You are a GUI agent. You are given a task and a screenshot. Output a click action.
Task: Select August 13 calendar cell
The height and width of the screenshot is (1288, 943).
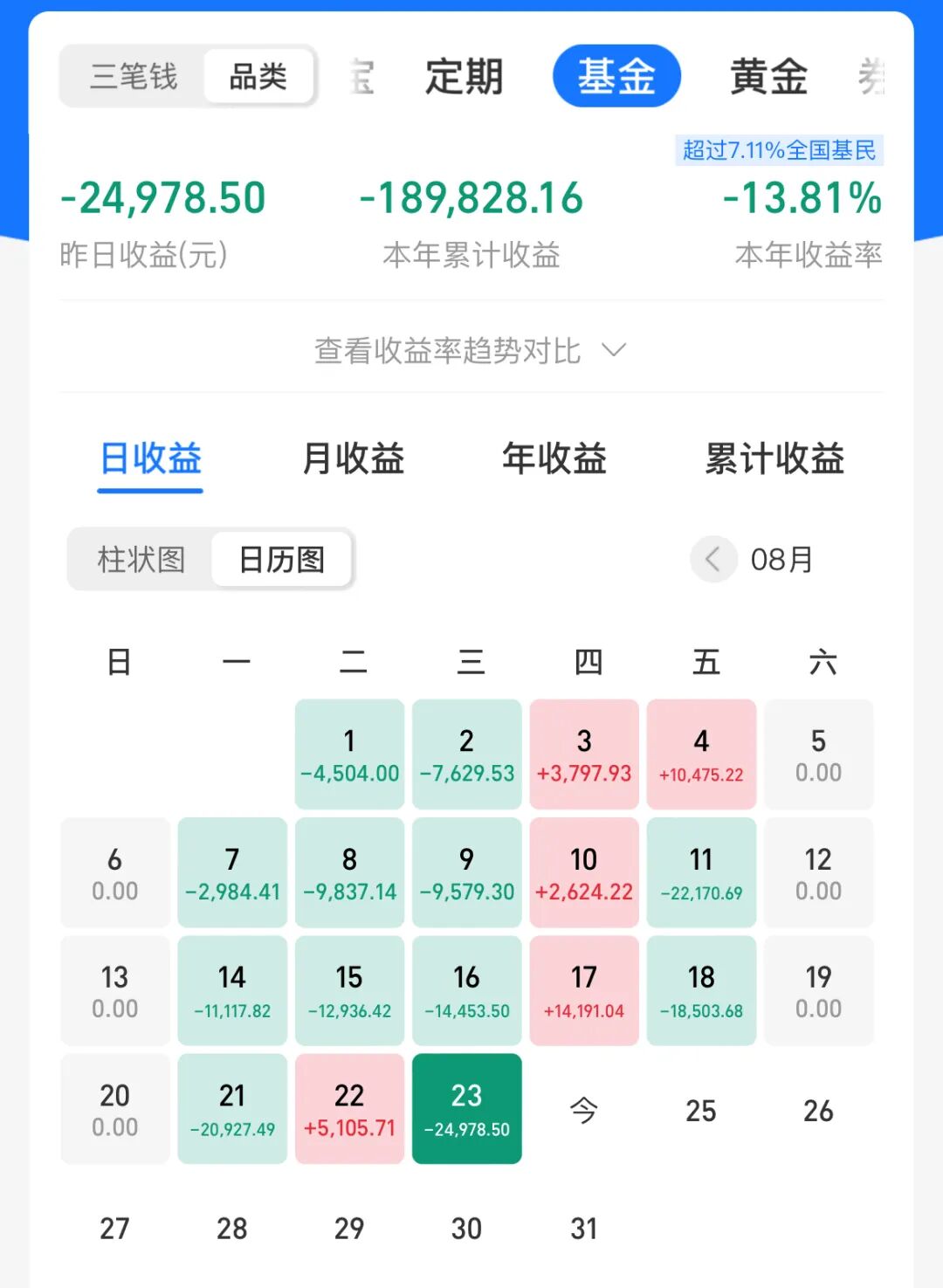click(x=115, y=990)
